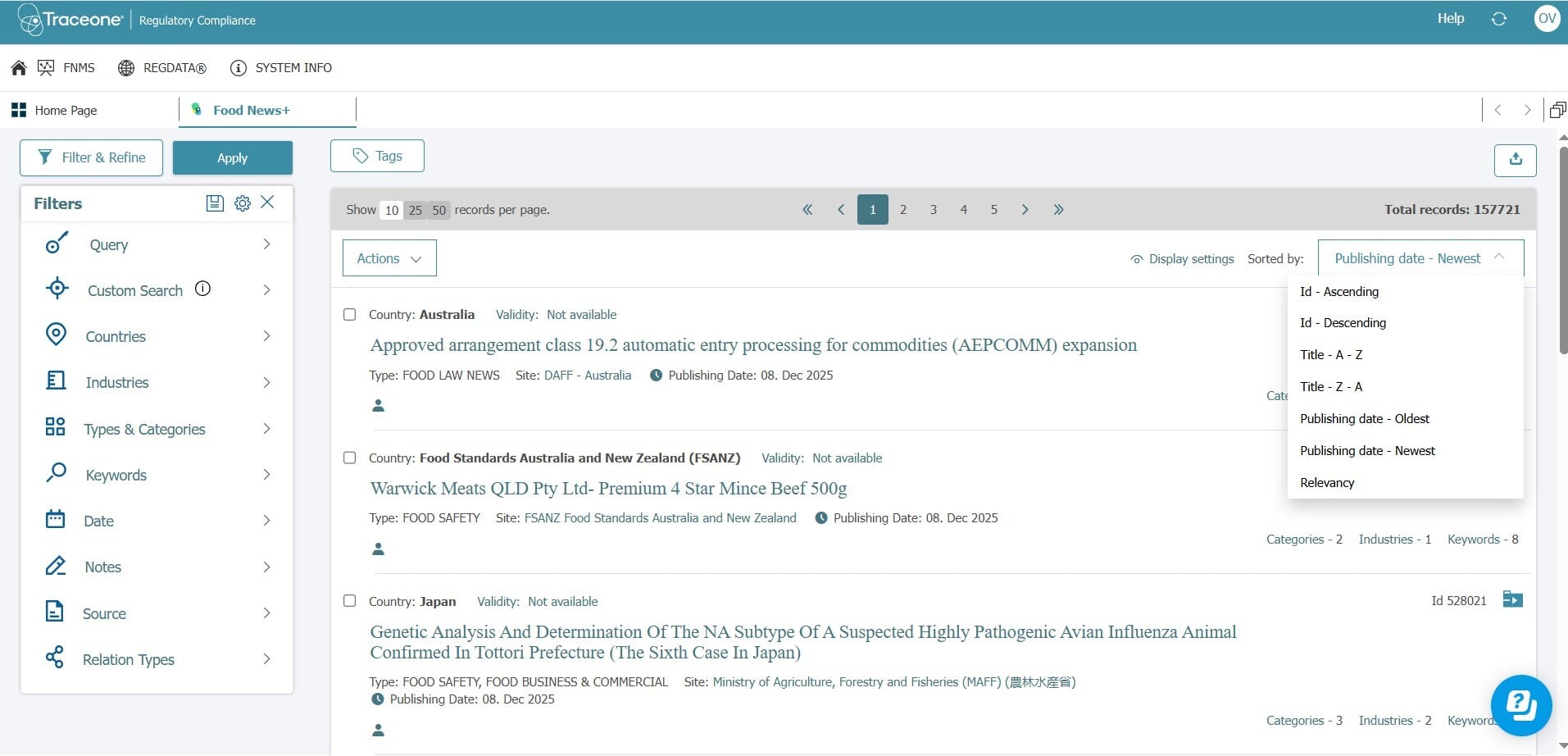1568x756 pixels.
Task: Open the Actions dropdown
Action: click(x=389, y=258)
